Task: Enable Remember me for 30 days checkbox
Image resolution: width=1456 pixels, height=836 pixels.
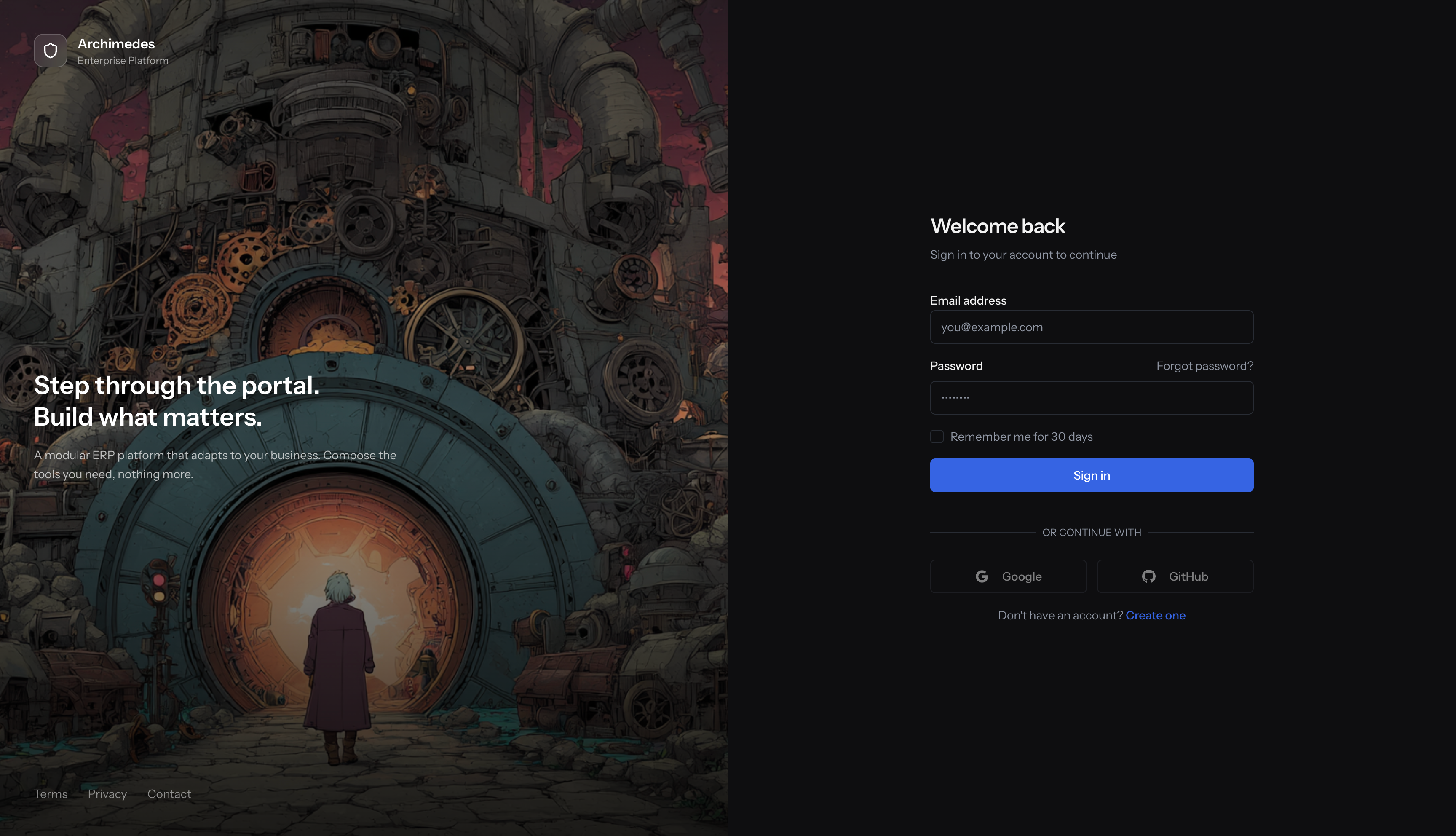Action: click(937, 437)
